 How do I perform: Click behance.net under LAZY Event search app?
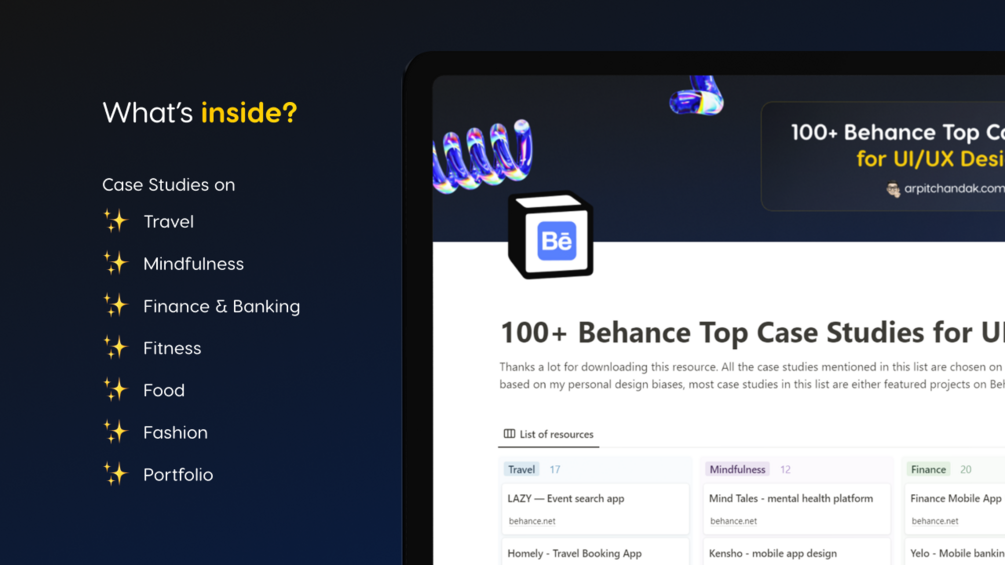pos(532,521)
